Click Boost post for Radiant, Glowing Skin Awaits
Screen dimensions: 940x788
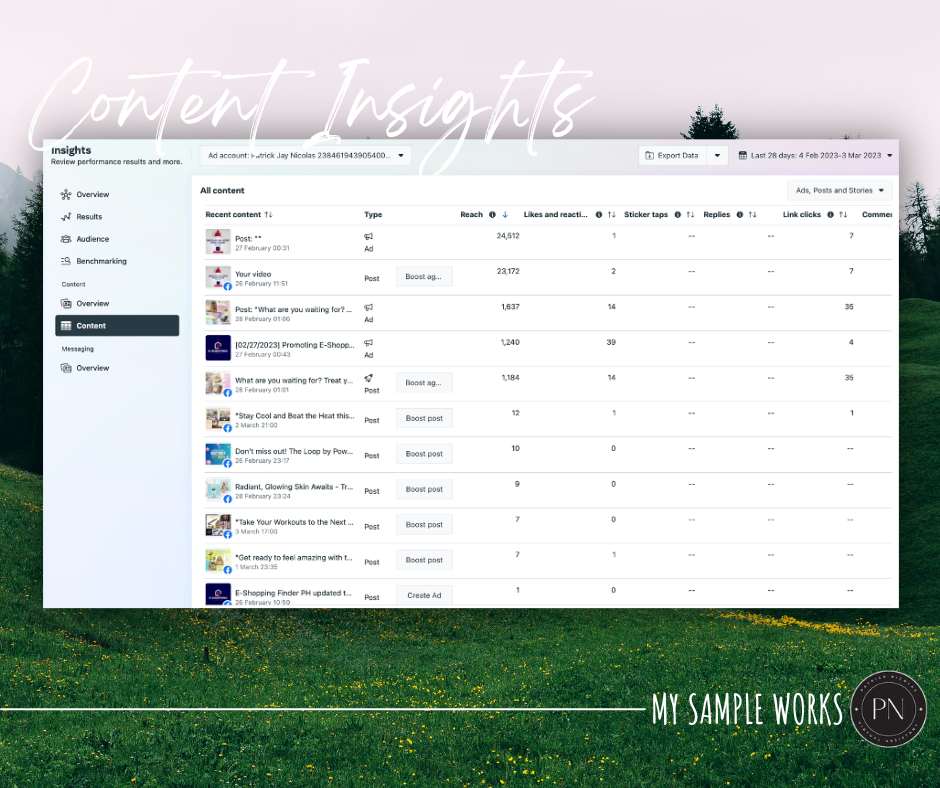[424, 489]
